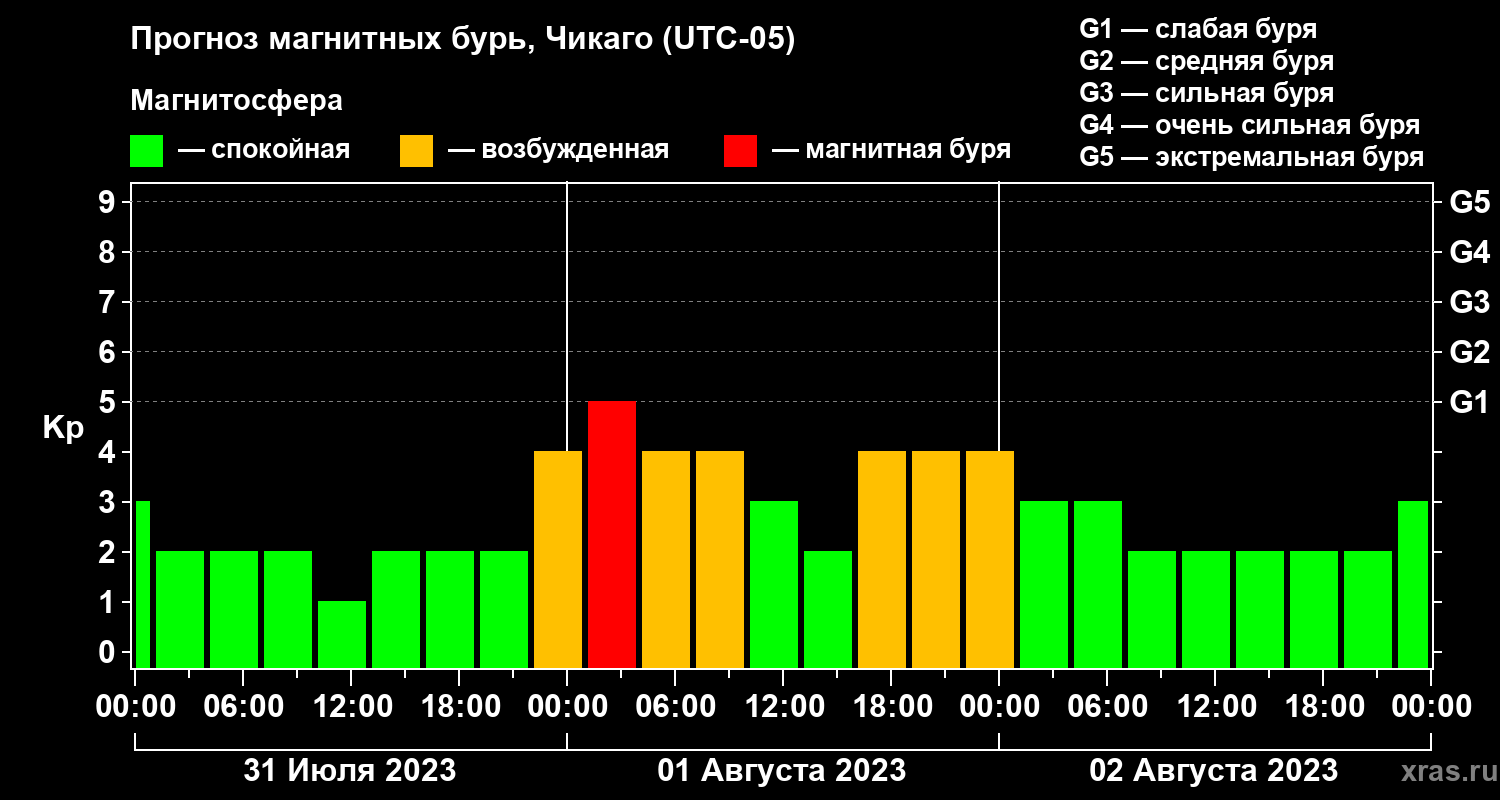Click the '02 Августа 2023' date label
Image resolution: width=1500 pixels, height=800 pixels.
(x=1214, y=771)
